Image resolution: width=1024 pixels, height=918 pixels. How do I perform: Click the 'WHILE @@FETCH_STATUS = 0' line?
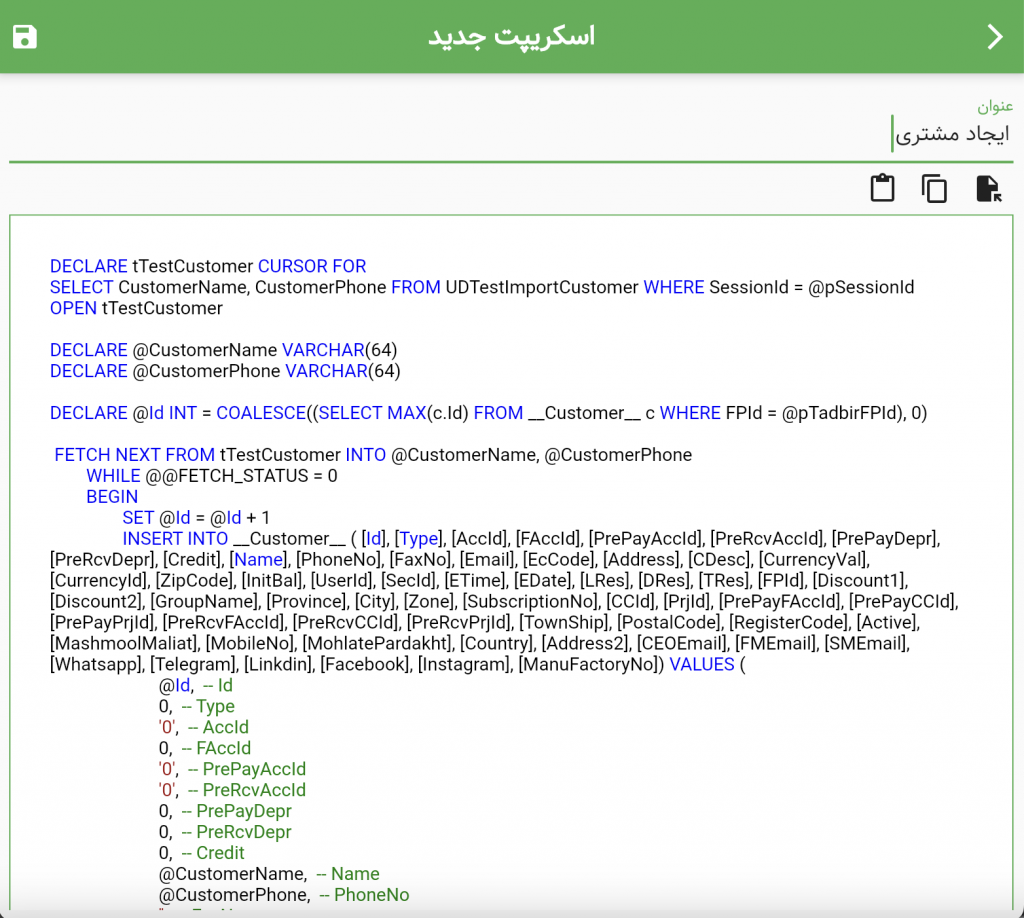tap(212, 476)
